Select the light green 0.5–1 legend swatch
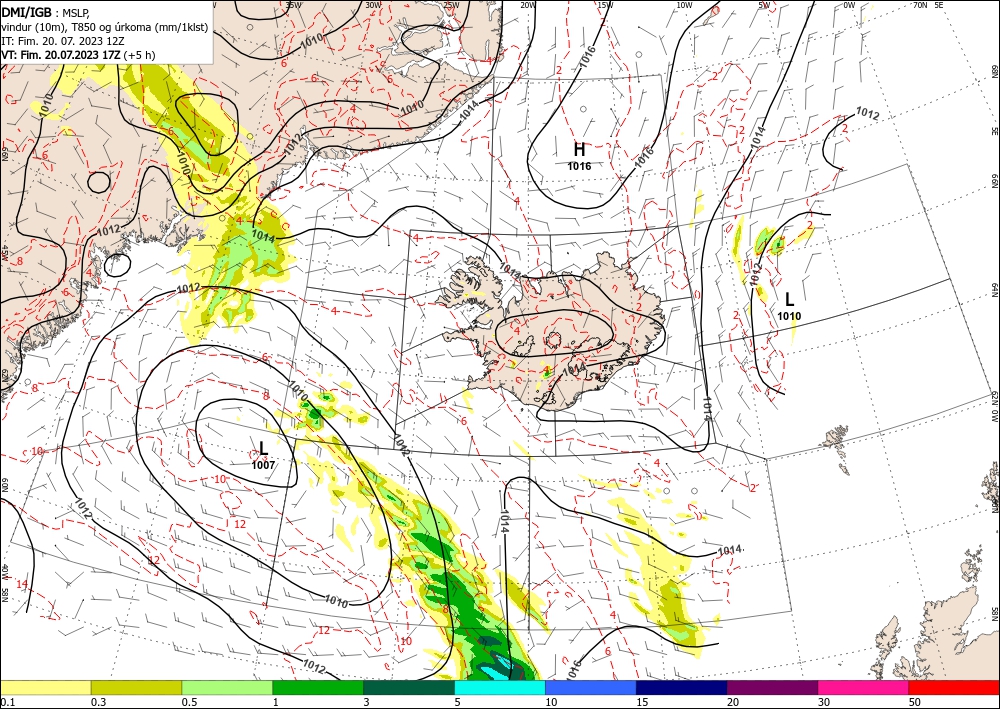This screenshot has height=709, width=1000. pyautogui.click(x=227, y=687)
